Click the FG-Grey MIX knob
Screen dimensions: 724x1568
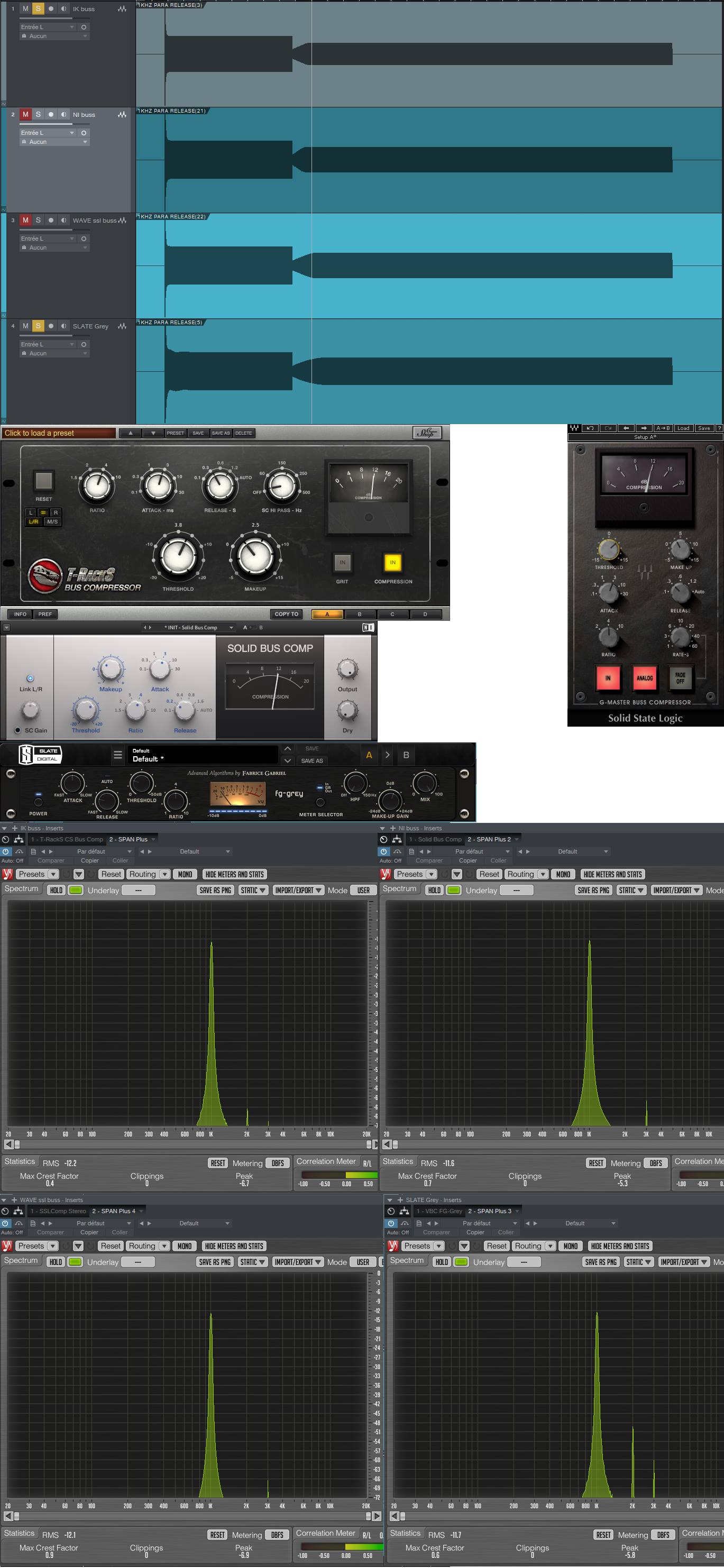[425, 783]
